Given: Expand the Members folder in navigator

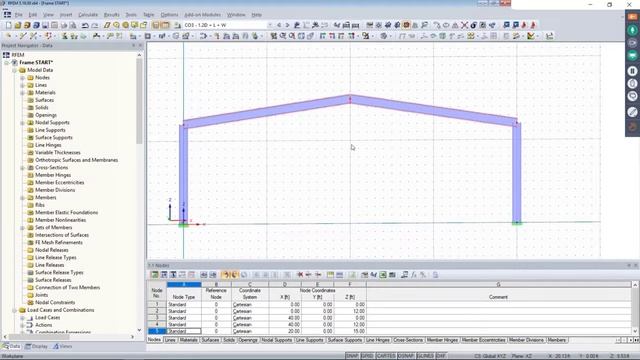Looking at the screenshot, I should (23, 198).
